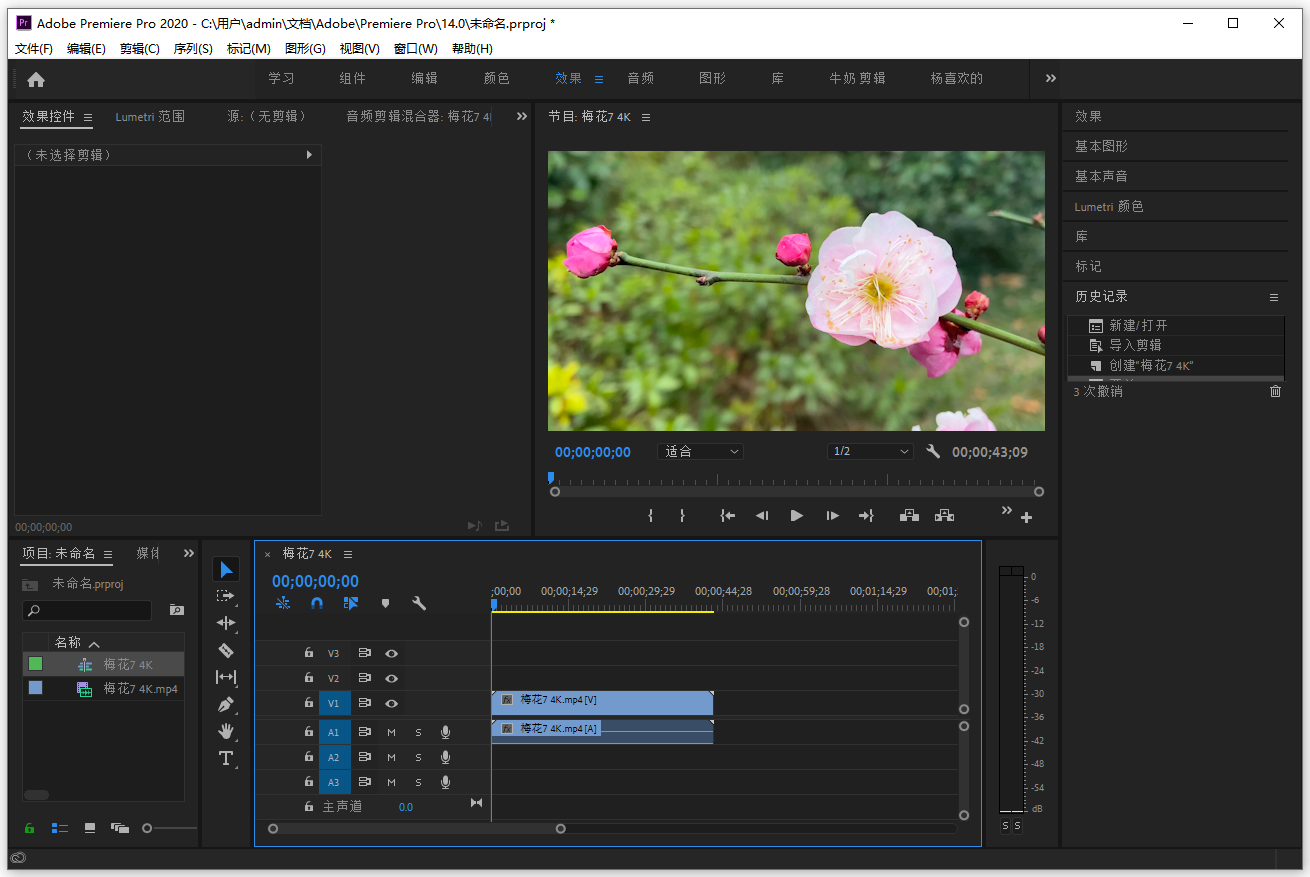Open the Lumetri 范围 tab
This screenshot has height=877, width=1310.
pyautogui.click(x=150, y=116)
